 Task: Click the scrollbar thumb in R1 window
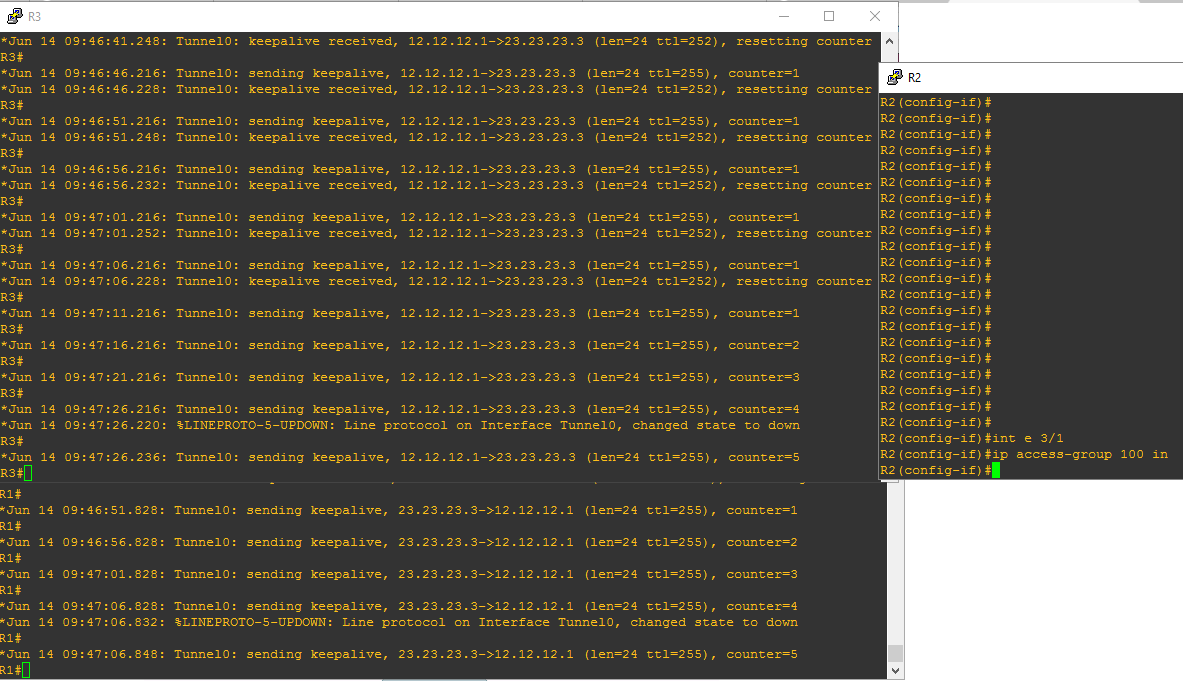pos(895,651)
